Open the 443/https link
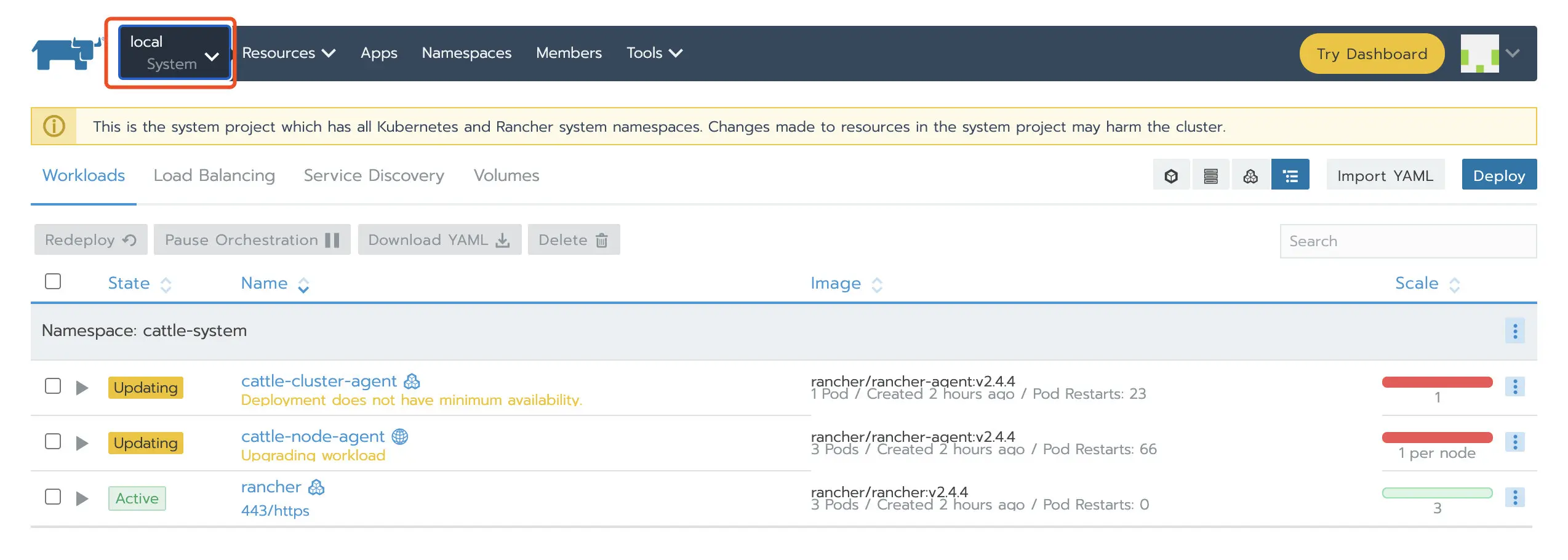This screenshot has height=560, width=1568. coord(275,511)
